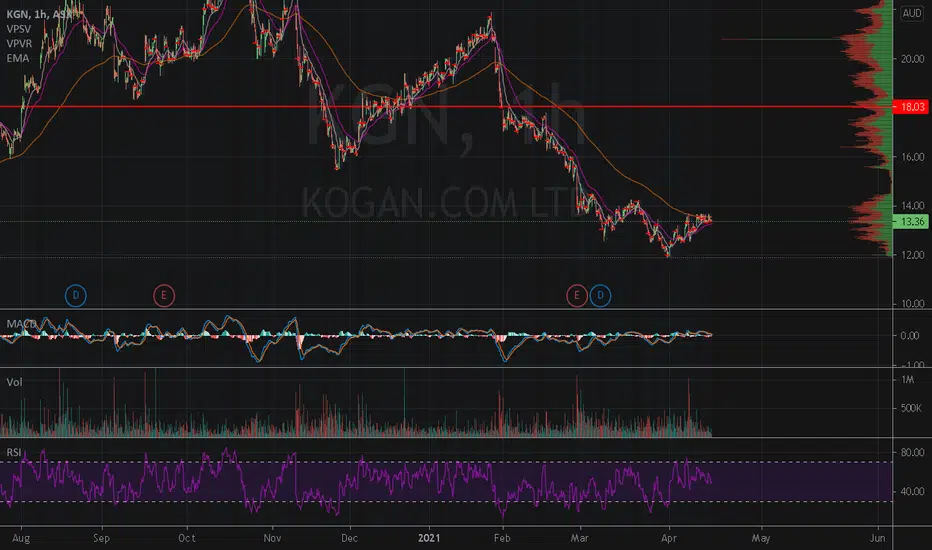Select the VPSV indicator label
The image size is (932, 550).
19,29
